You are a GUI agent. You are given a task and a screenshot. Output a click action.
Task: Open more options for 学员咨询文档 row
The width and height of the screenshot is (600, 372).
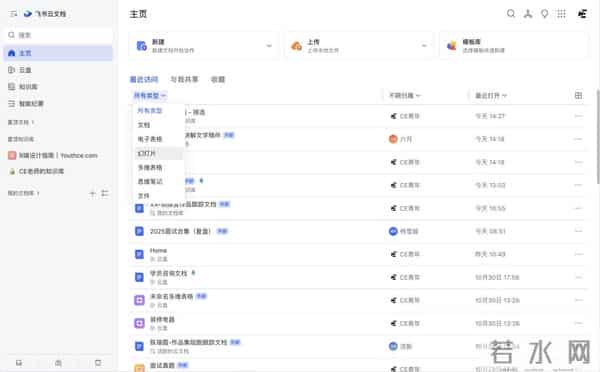click(x=579, y=277)
